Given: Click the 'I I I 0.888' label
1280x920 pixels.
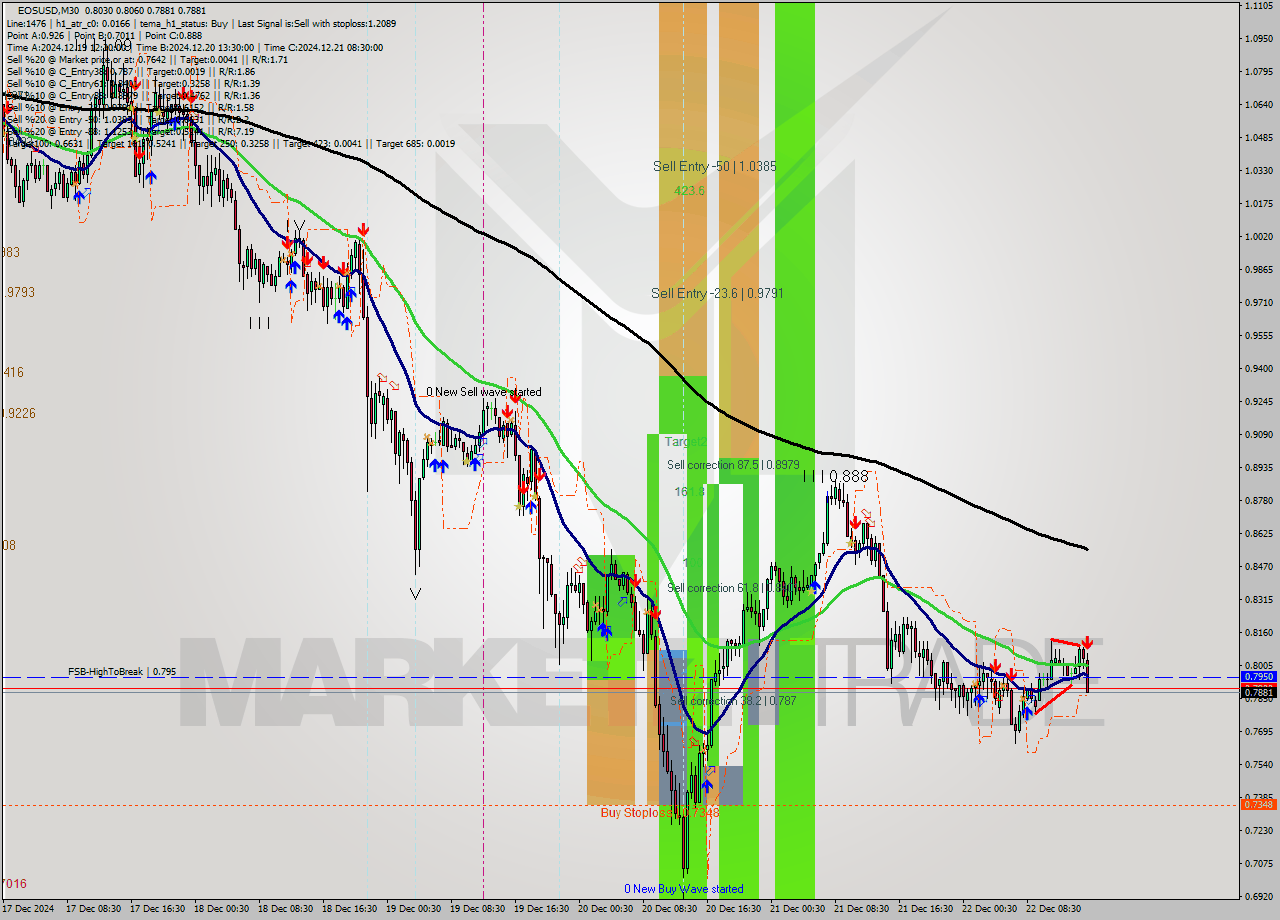Looking at the screenshot, I should tap(836, 477).
